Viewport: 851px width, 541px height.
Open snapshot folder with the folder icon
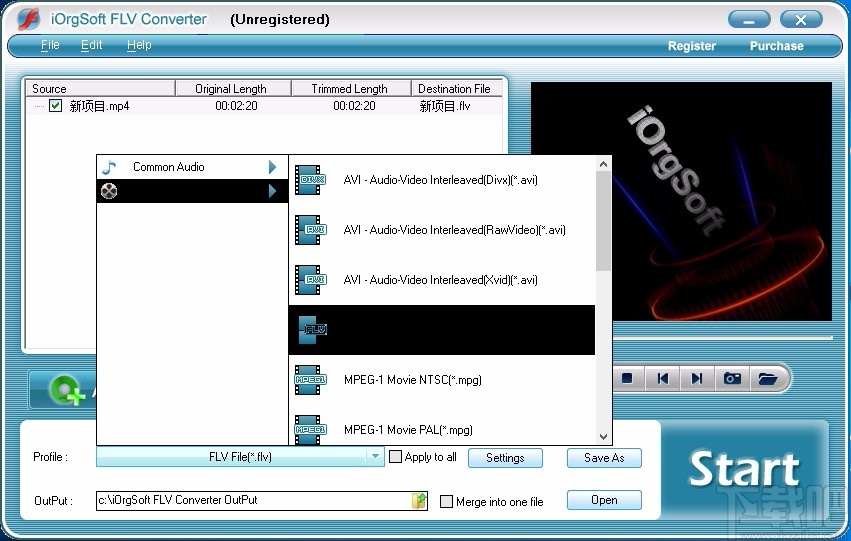pos(768,378)
